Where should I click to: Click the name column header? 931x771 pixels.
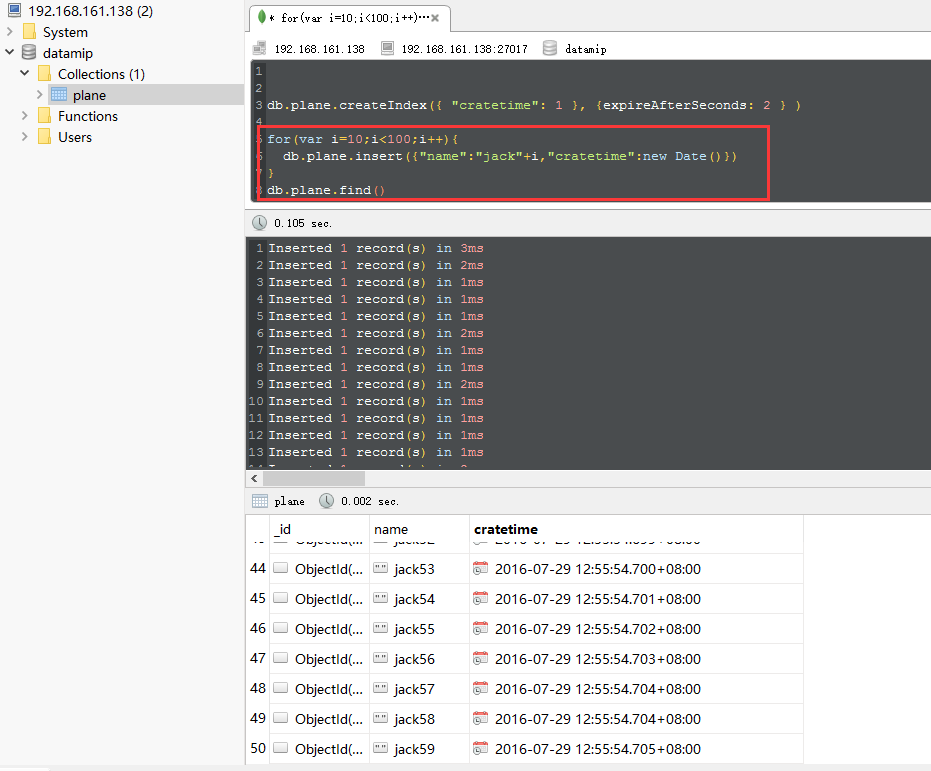point(419,529)
